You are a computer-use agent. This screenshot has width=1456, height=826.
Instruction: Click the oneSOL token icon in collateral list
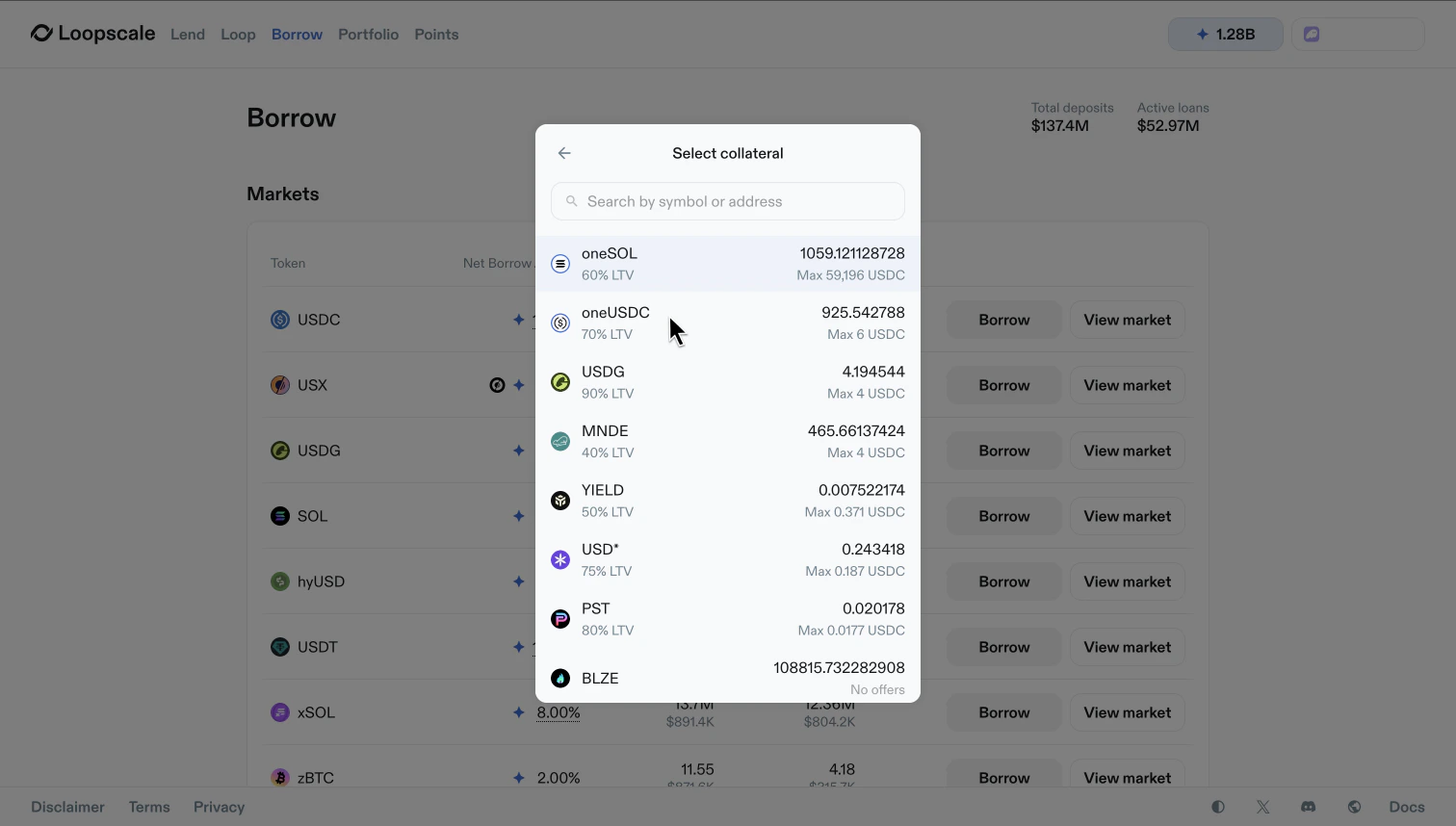tap(560, 264)
